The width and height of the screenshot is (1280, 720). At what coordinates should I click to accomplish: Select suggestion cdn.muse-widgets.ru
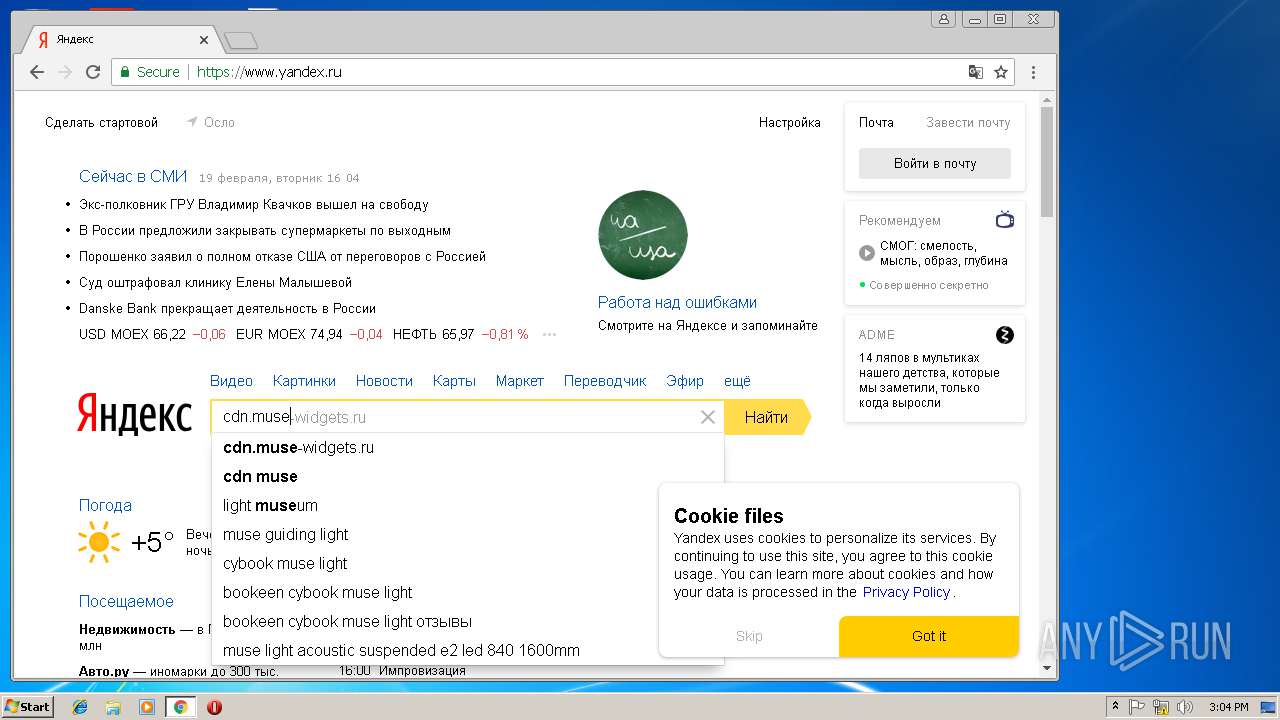click(x=467, y=447)
